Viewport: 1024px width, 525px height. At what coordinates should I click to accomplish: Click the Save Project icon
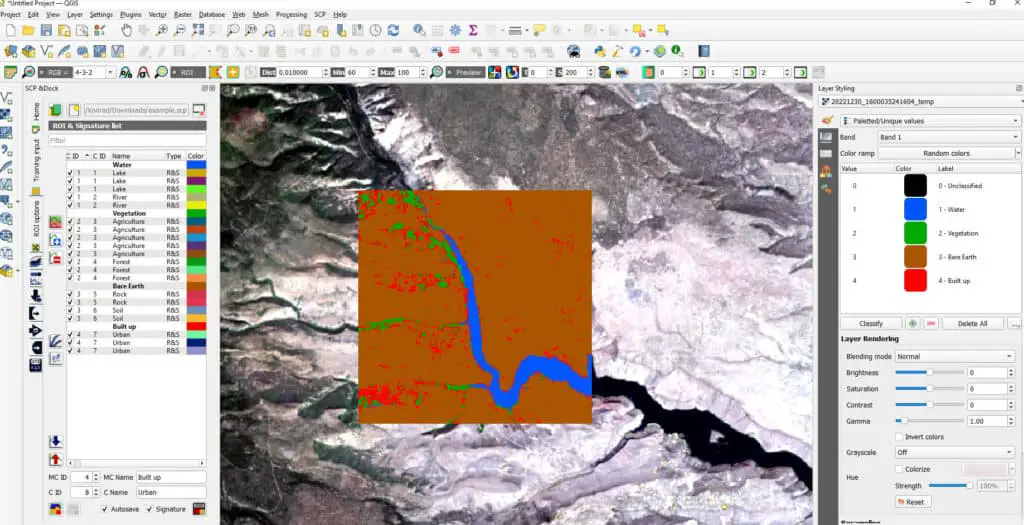[46, 31]
